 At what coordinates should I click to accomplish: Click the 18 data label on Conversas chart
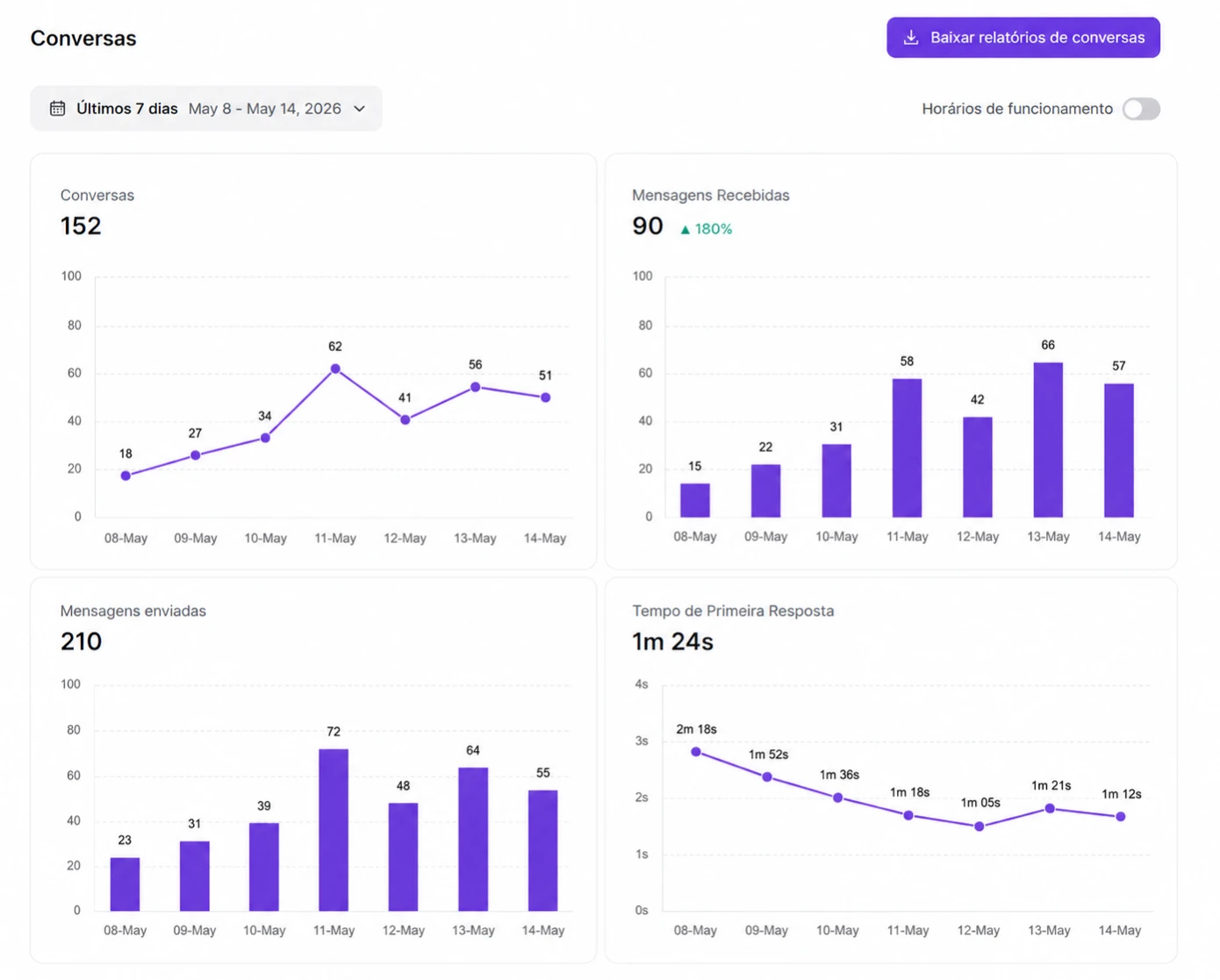click(x=126, y=454)
